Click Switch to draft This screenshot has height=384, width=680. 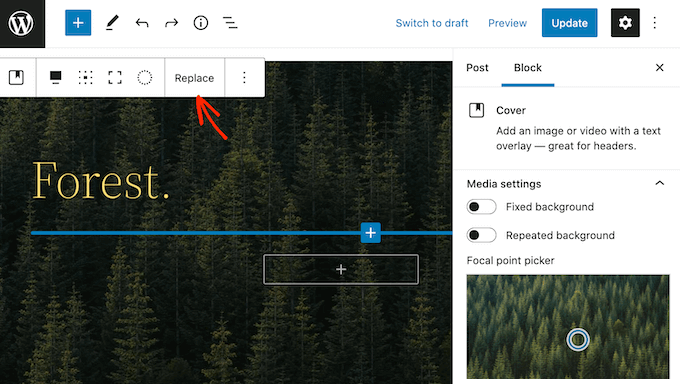[432, 23]
